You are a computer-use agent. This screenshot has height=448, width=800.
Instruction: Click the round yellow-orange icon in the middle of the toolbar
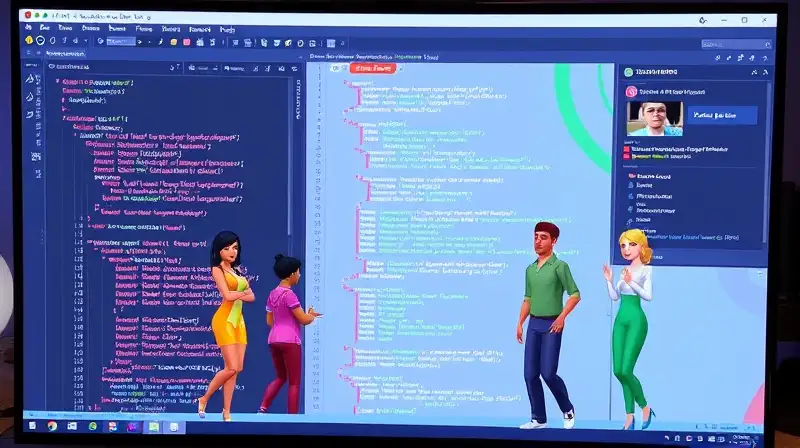point(174,42)
